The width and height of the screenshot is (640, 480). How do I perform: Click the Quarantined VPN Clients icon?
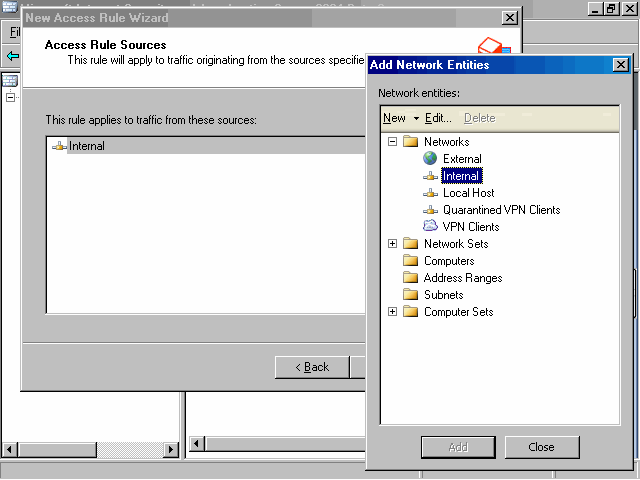[430, 210]
